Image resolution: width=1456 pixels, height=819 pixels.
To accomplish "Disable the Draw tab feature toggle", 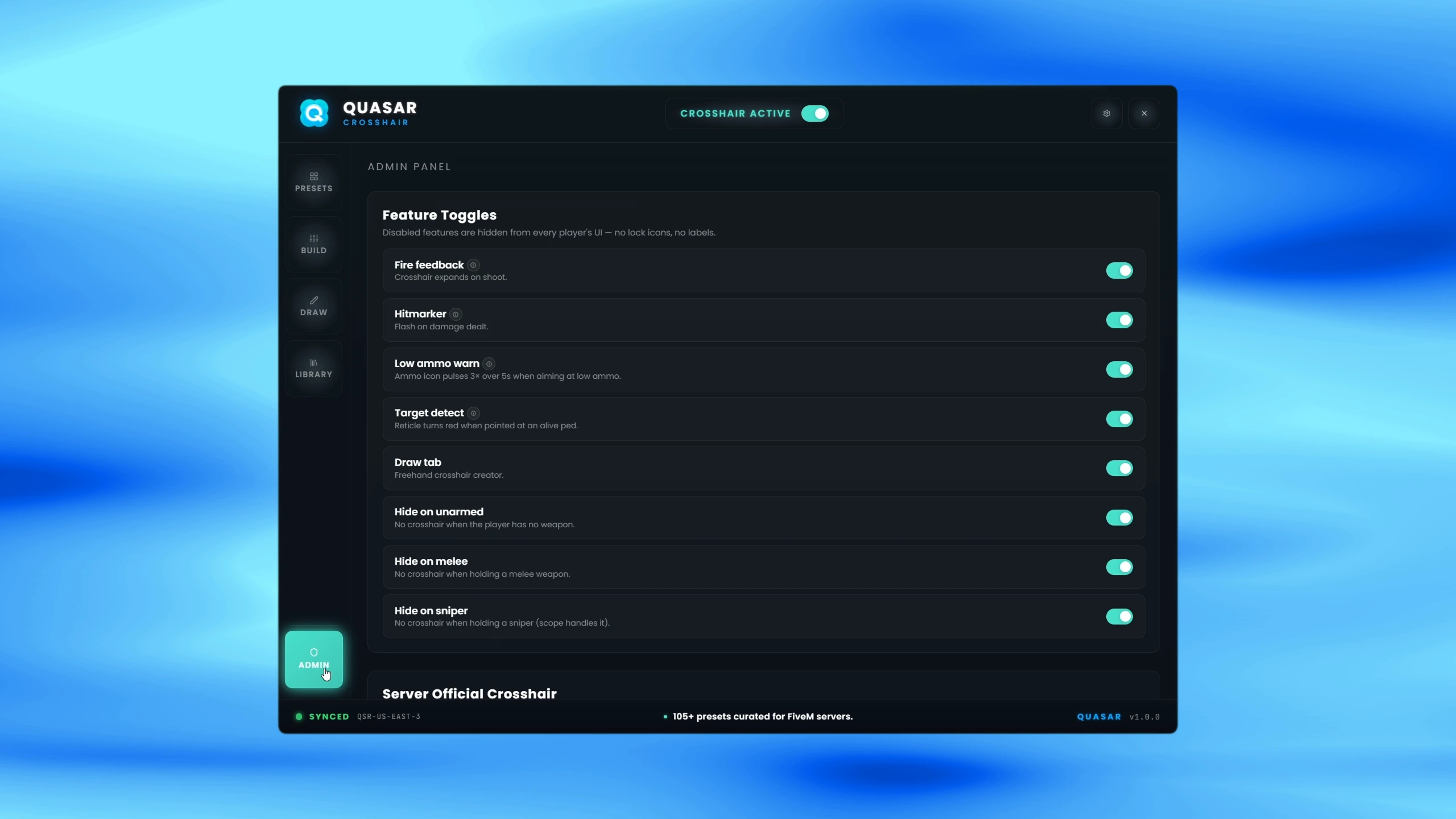I will [1119, 469].
